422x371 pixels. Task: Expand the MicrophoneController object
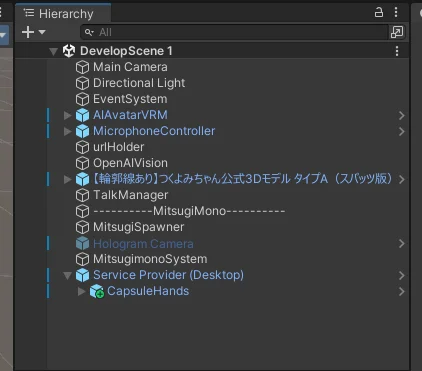click(68, 131)
